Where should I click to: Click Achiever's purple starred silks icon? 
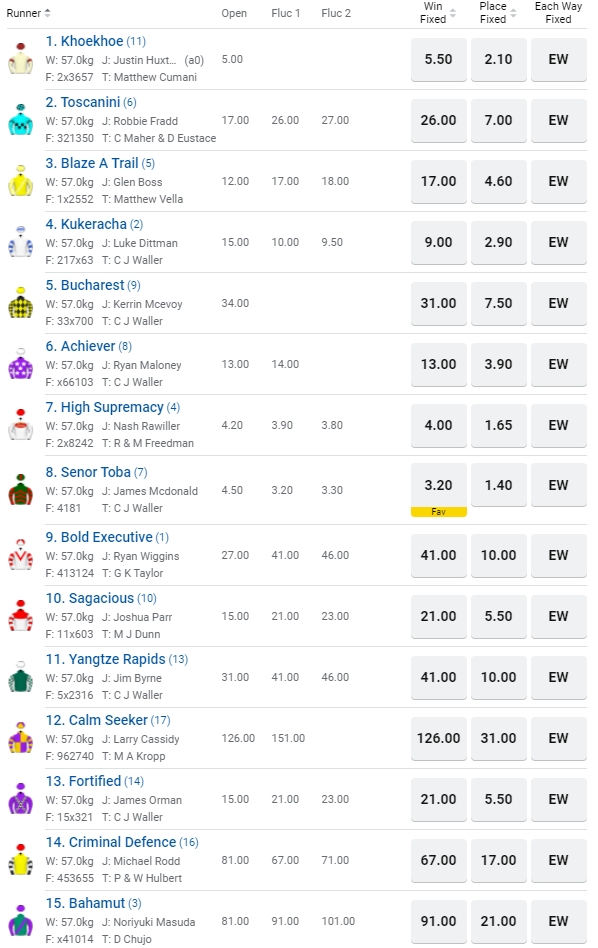pos(21,364)
